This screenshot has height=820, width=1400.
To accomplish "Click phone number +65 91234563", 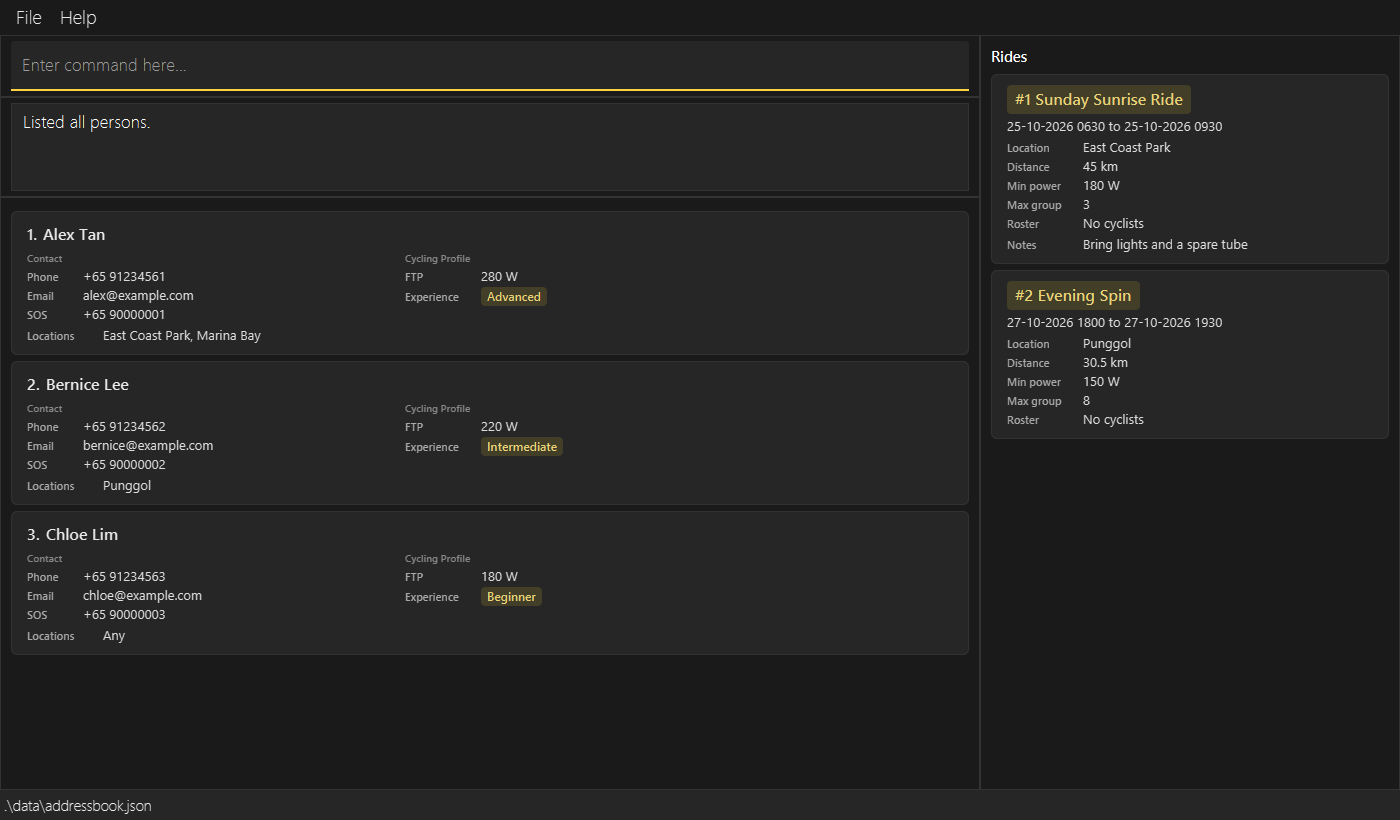I will coord(124,577).
